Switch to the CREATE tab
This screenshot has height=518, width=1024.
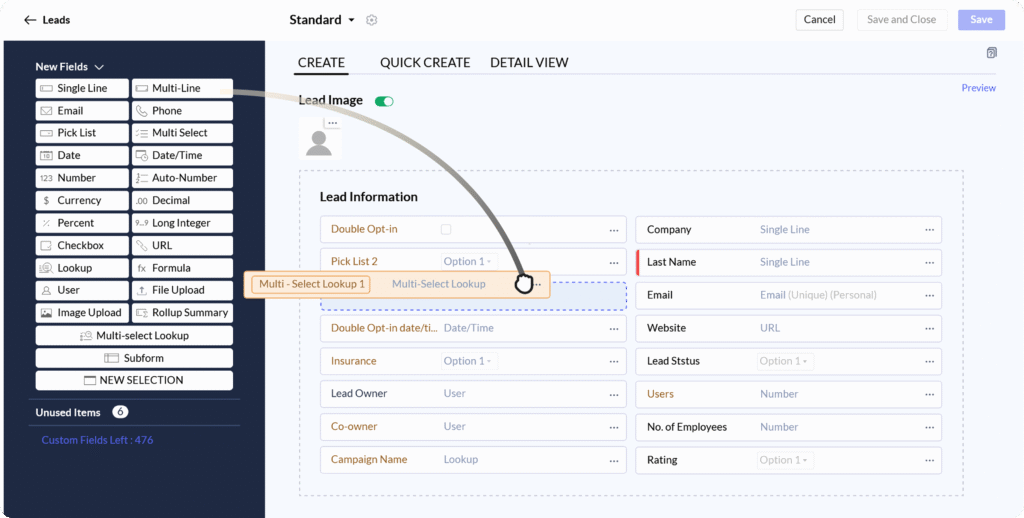click(321, 63)
